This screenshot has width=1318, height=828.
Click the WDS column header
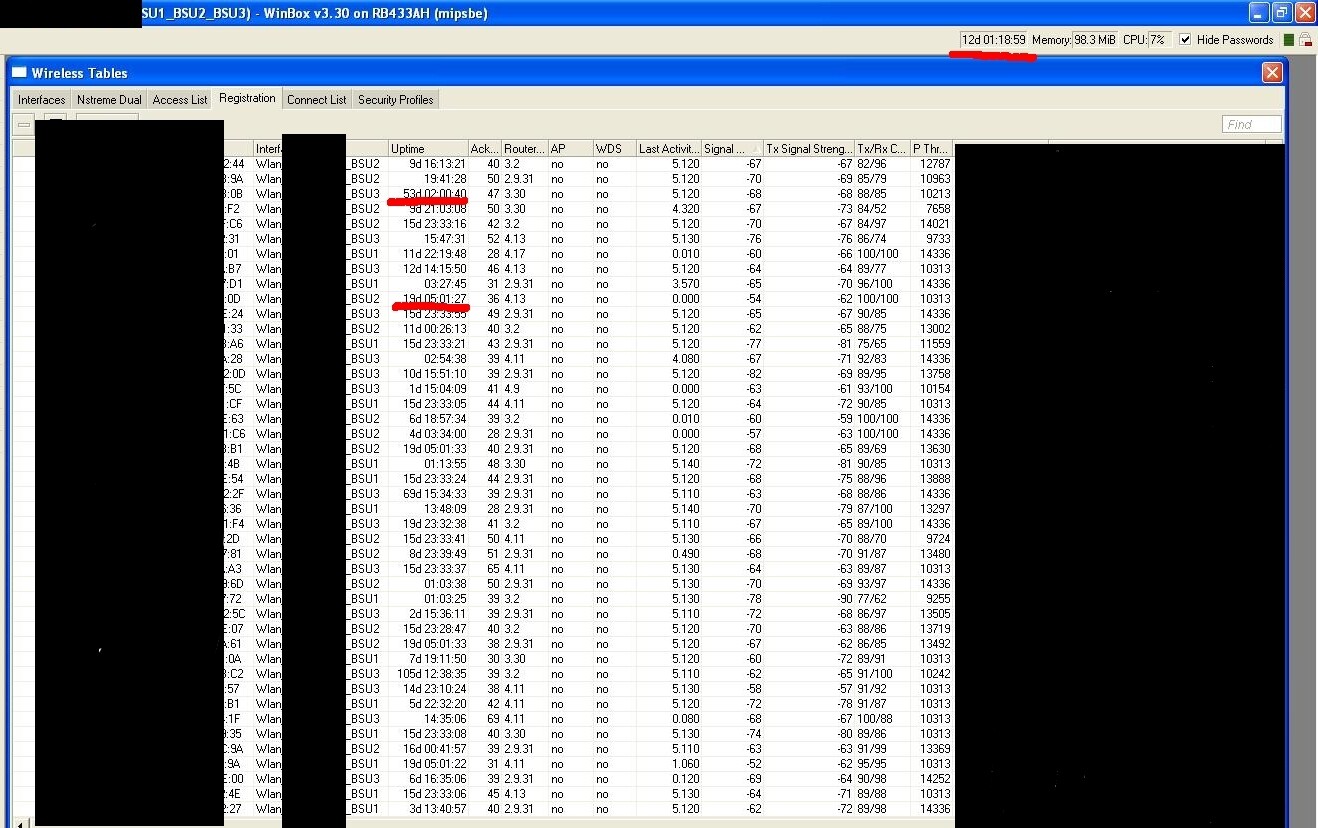614,149
